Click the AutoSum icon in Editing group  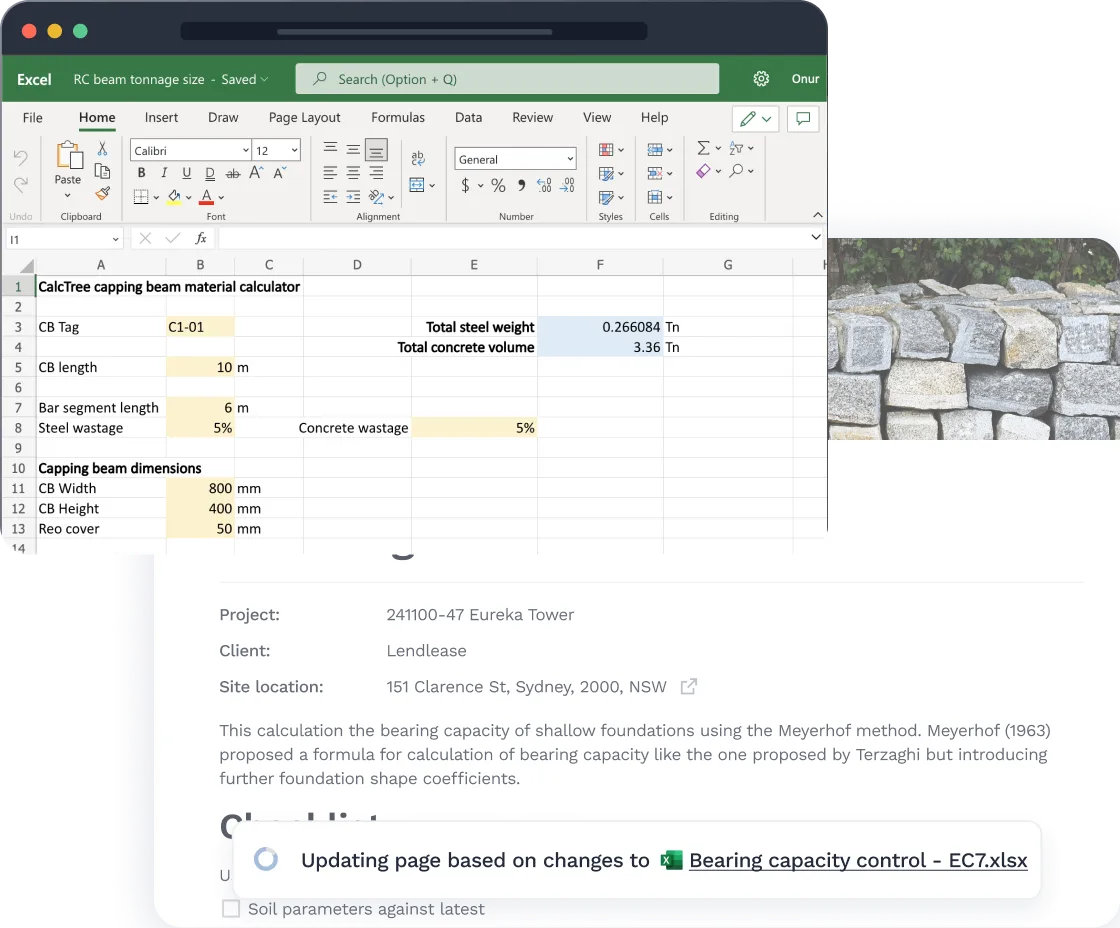[x=704, y=148]
